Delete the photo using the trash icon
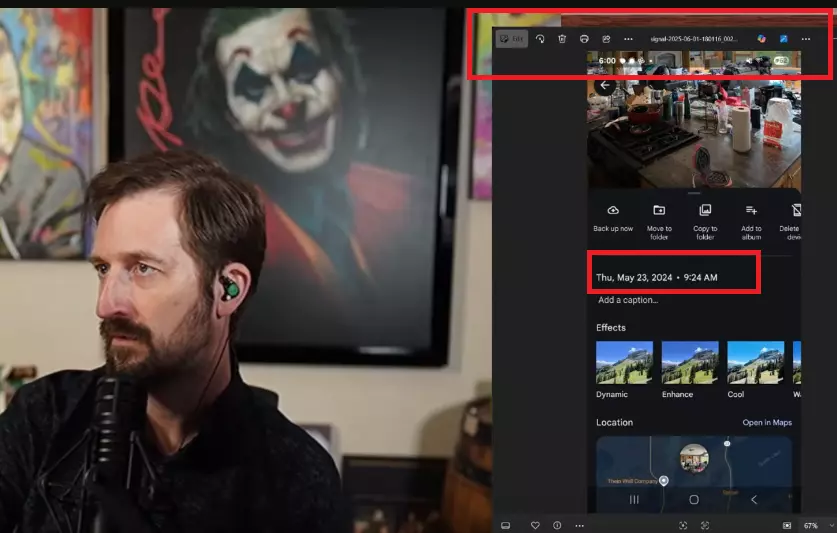The width and height of the screenshot is (837, 533). tap(562, 38)
